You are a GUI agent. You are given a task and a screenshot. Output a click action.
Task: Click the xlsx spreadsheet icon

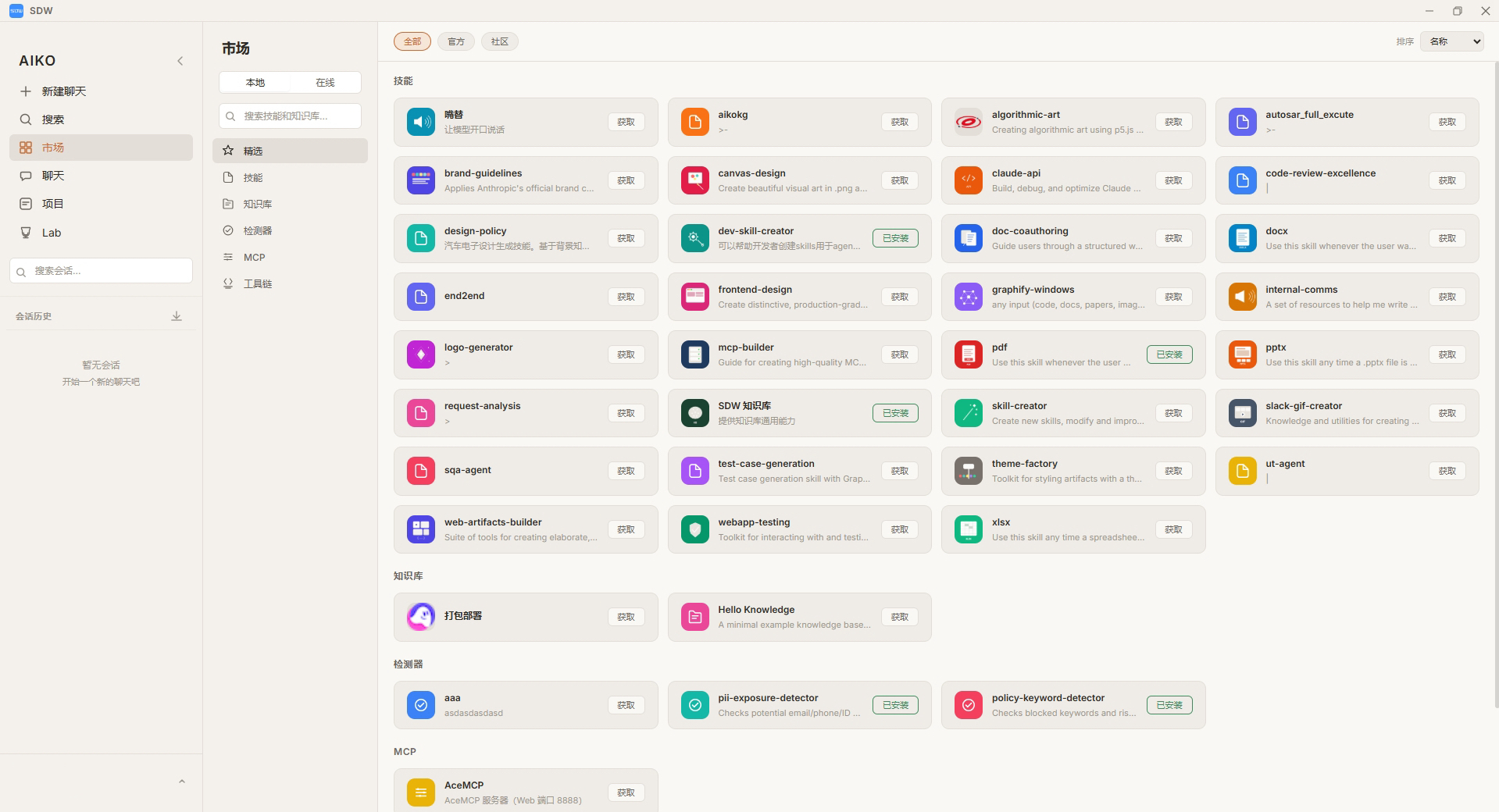(969, 529)
